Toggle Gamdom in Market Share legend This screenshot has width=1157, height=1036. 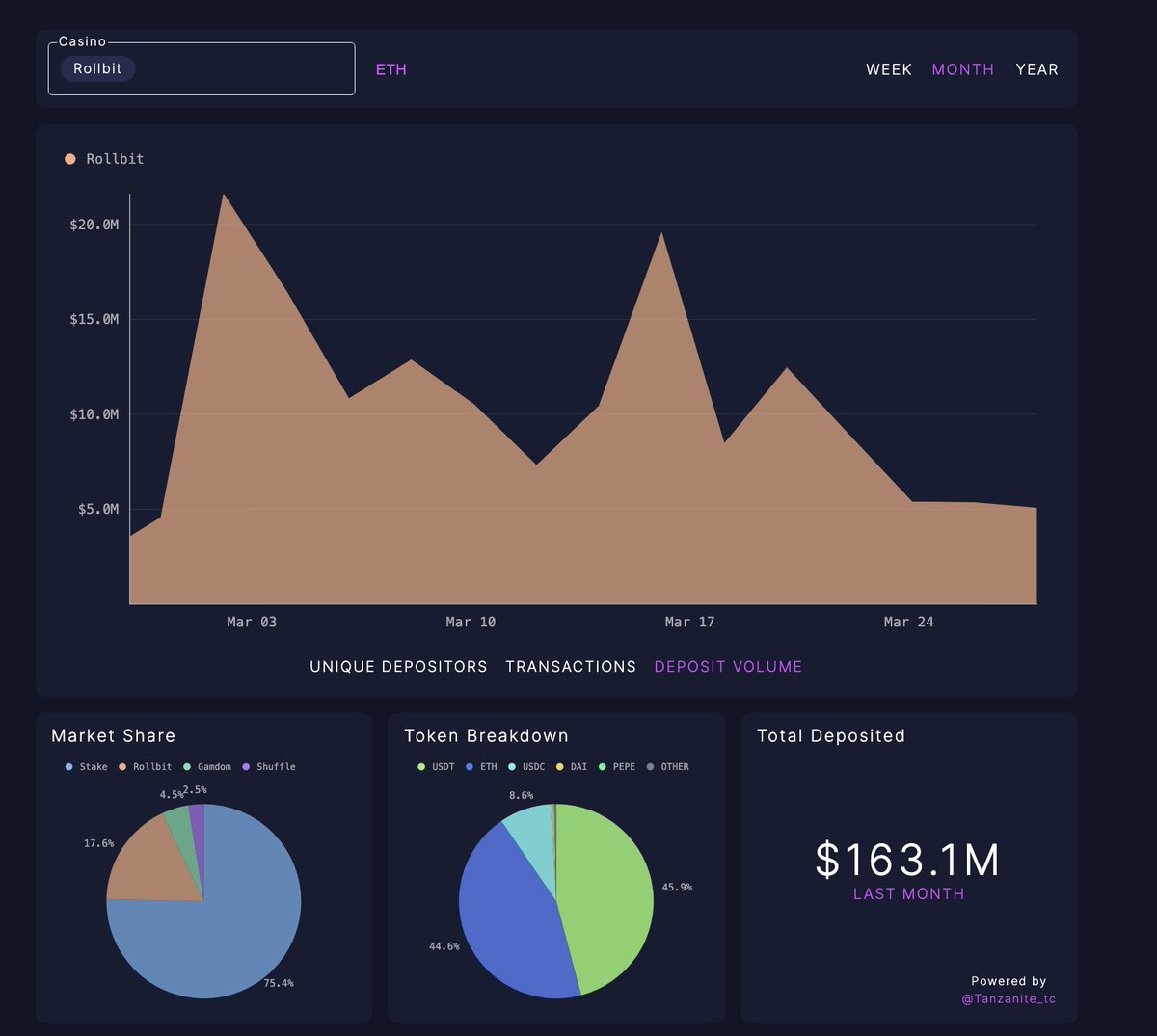(x=207, y=767)
